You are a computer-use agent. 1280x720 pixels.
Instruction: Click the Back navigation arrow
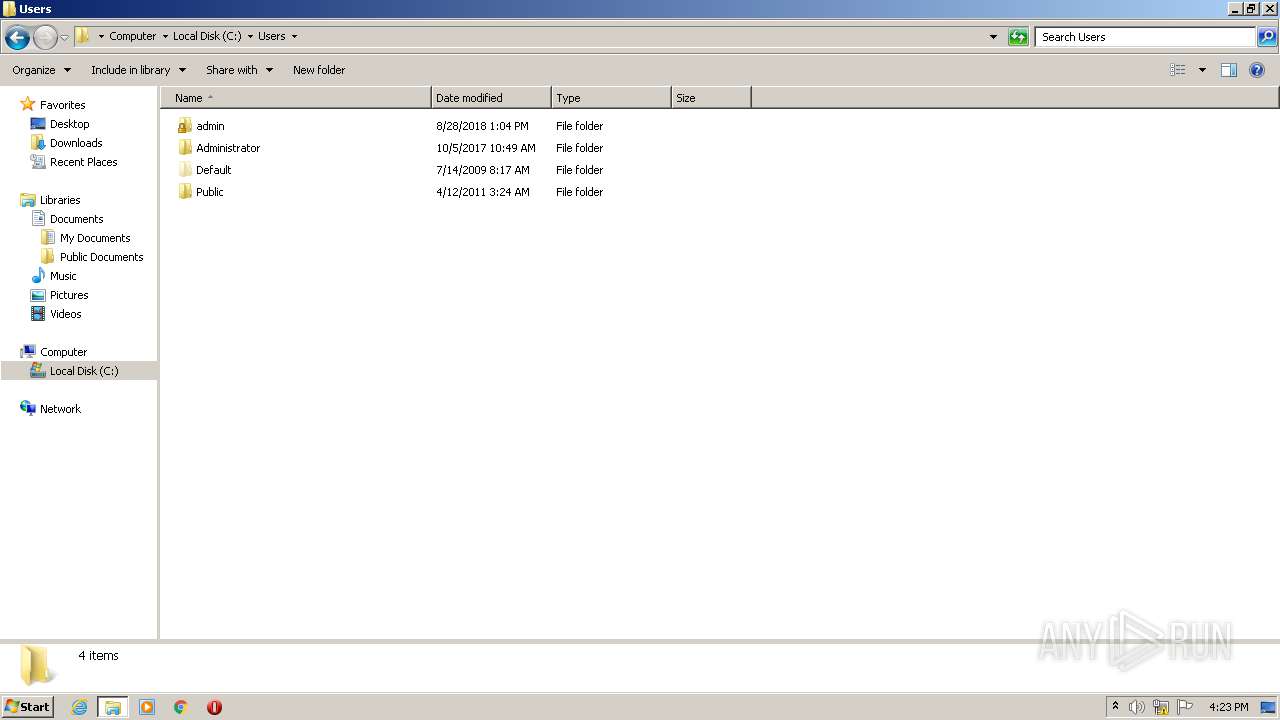(17, 38)
